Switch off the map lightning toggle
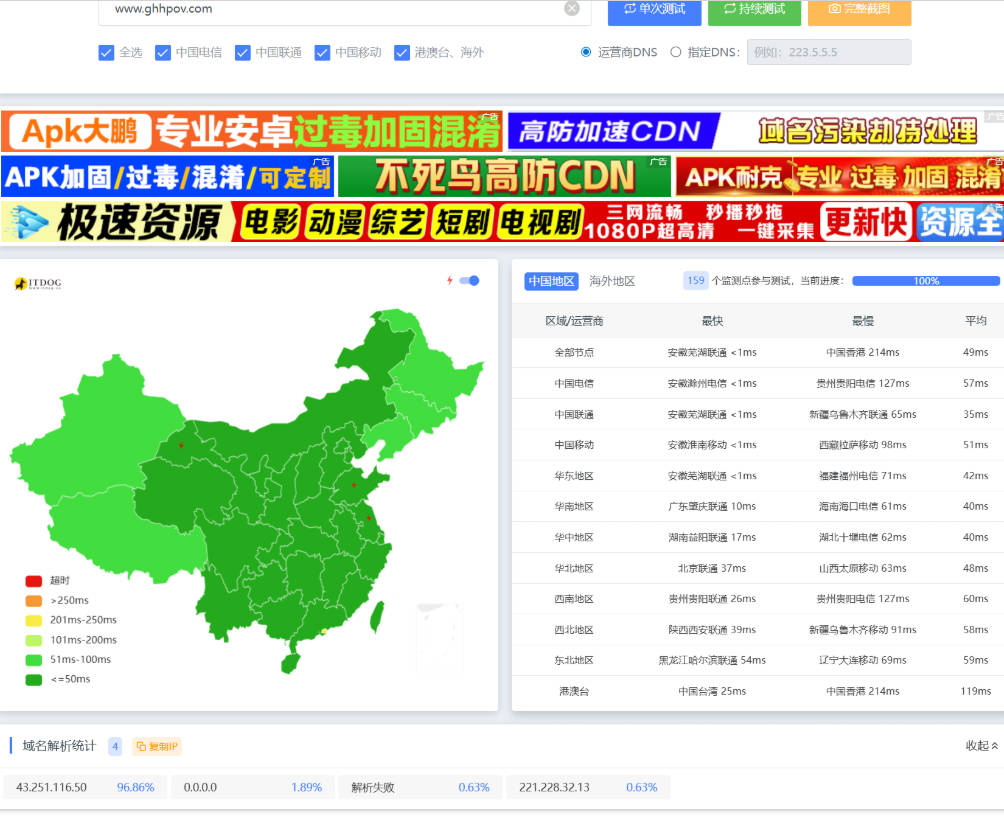Viewport: 1004px width, 823px height. point(469,281)
